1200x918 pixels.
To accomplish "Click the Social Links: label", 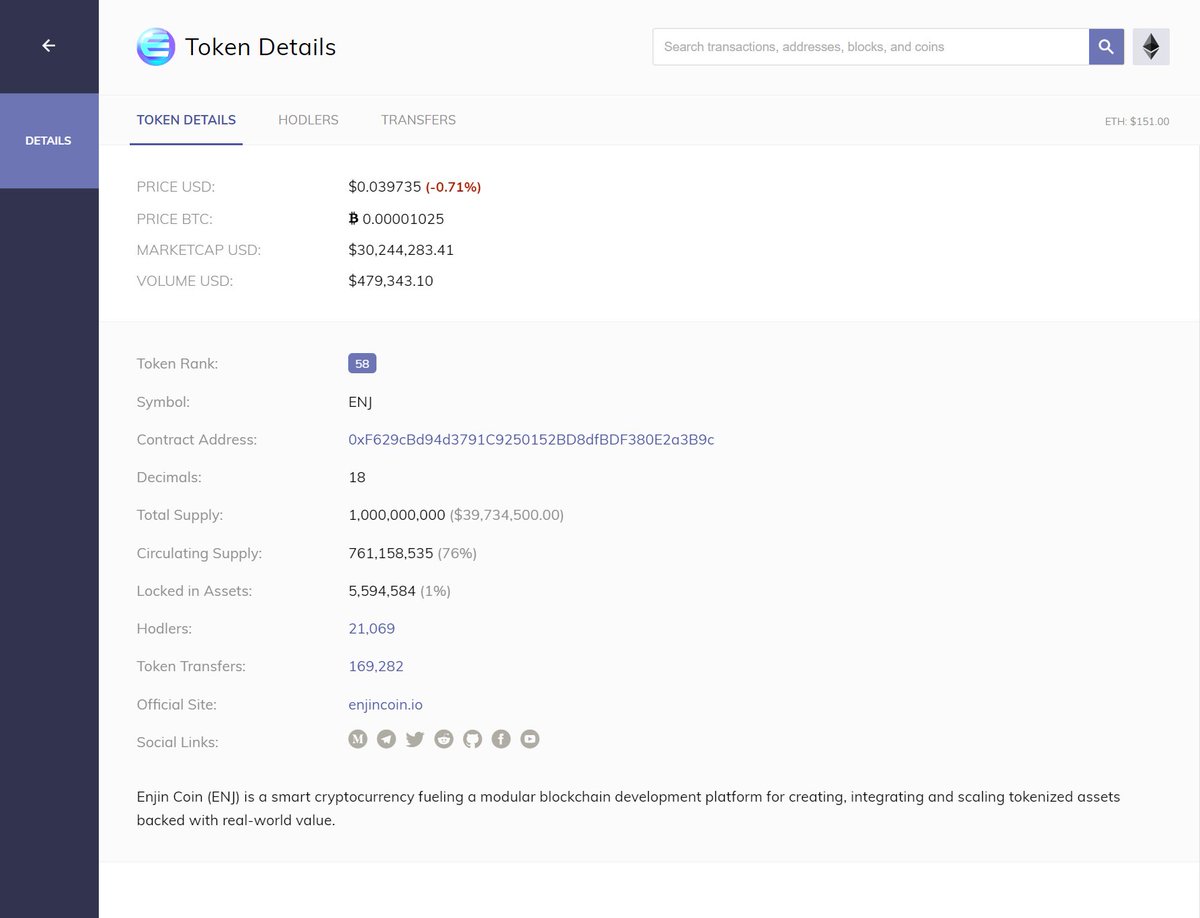I will [177, 742].
